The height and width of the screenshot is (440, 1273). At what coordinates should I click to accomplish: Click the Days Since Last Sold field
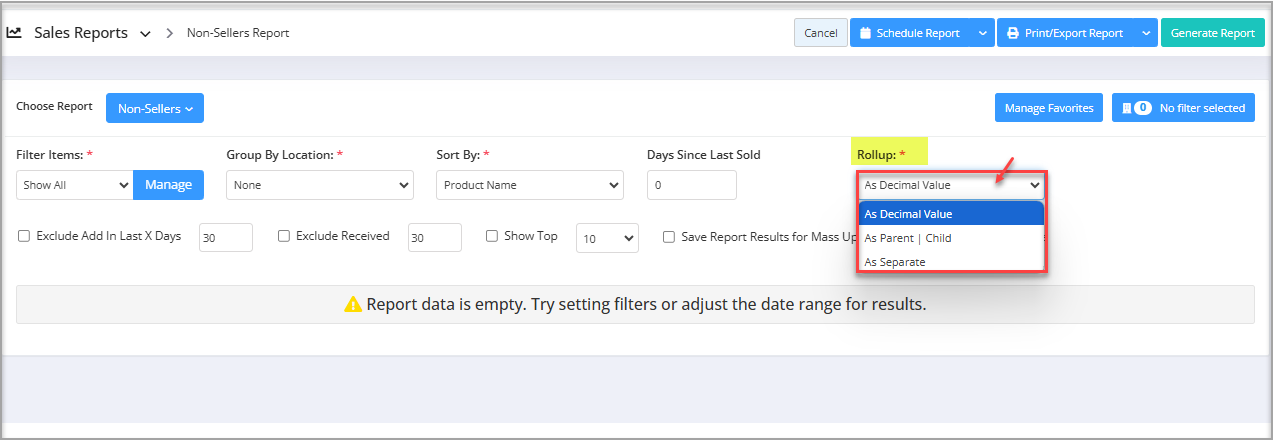(x=692, y=185)
